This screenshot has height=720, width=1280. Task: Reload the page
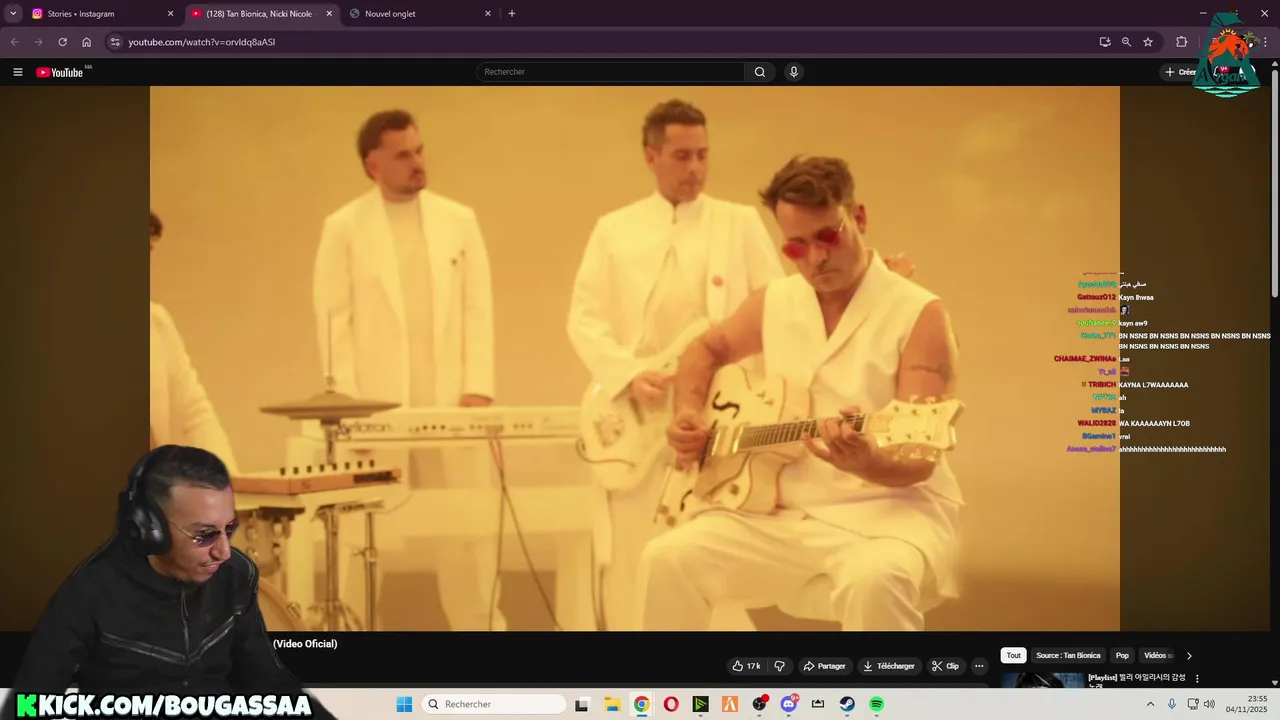[62, 42]
